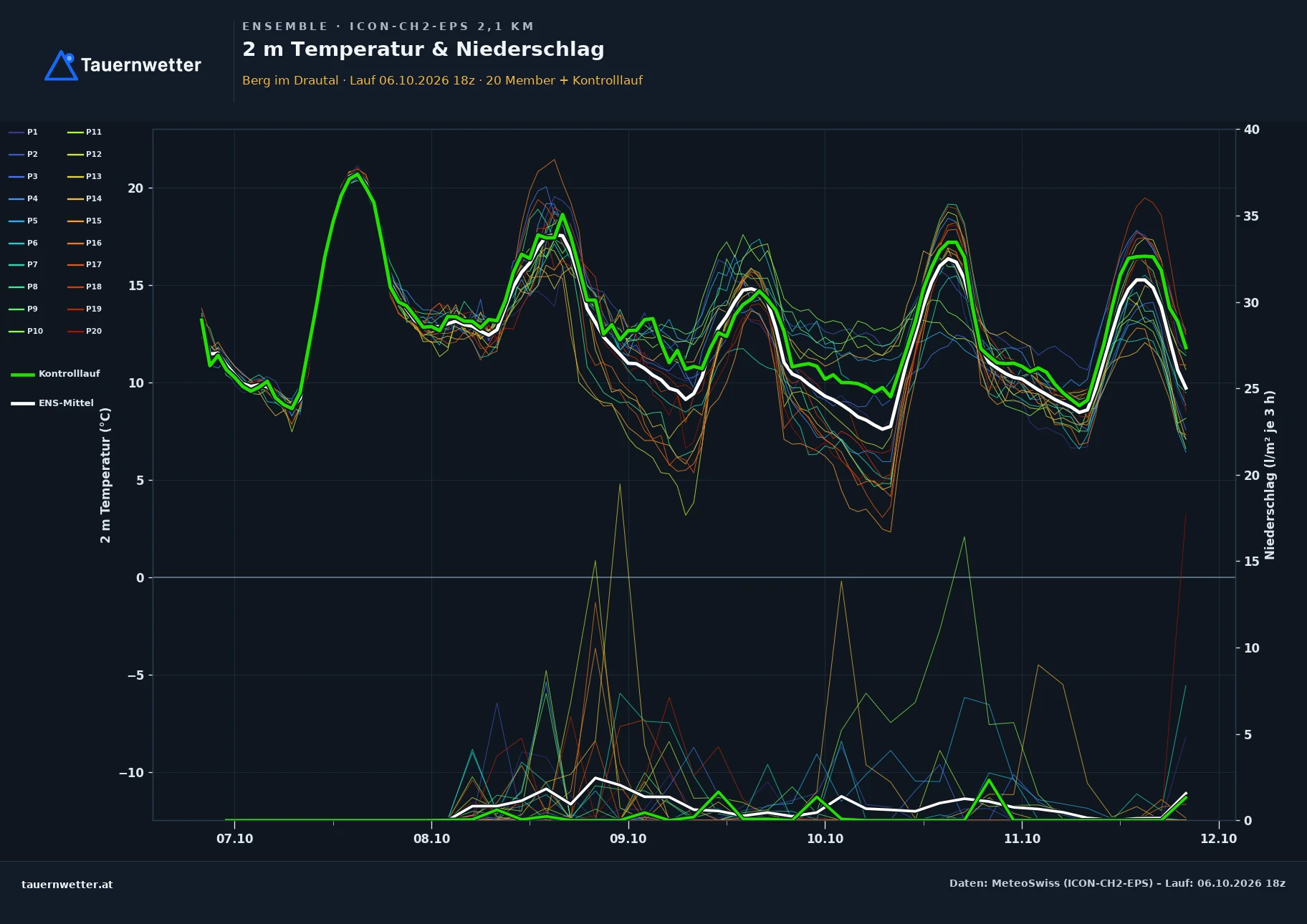
Task: Select the P11 legend entry
Action: point(85,132)
